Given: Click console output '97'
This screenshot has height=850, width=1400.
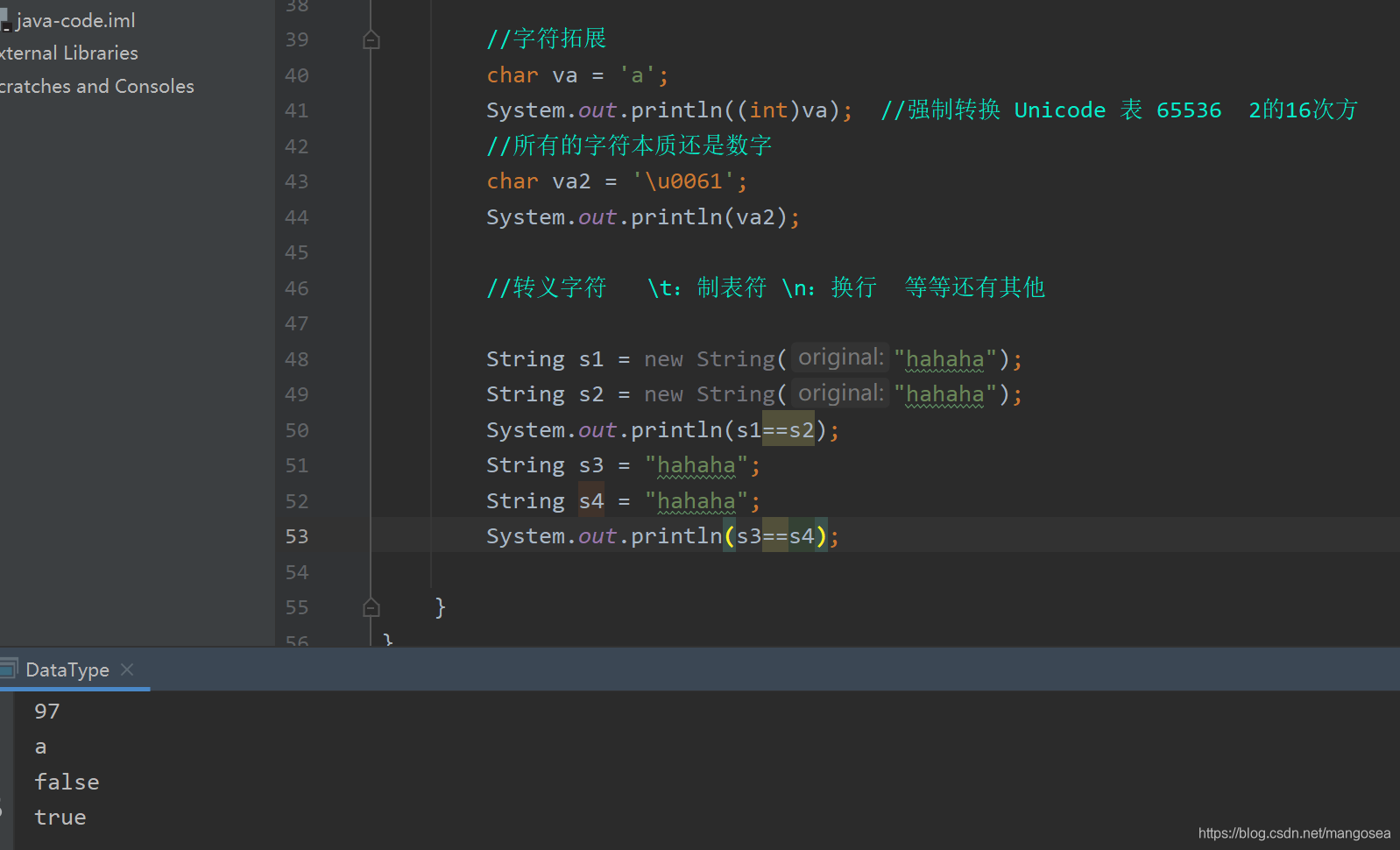Looking at the screenshot, I should (47, 712).
